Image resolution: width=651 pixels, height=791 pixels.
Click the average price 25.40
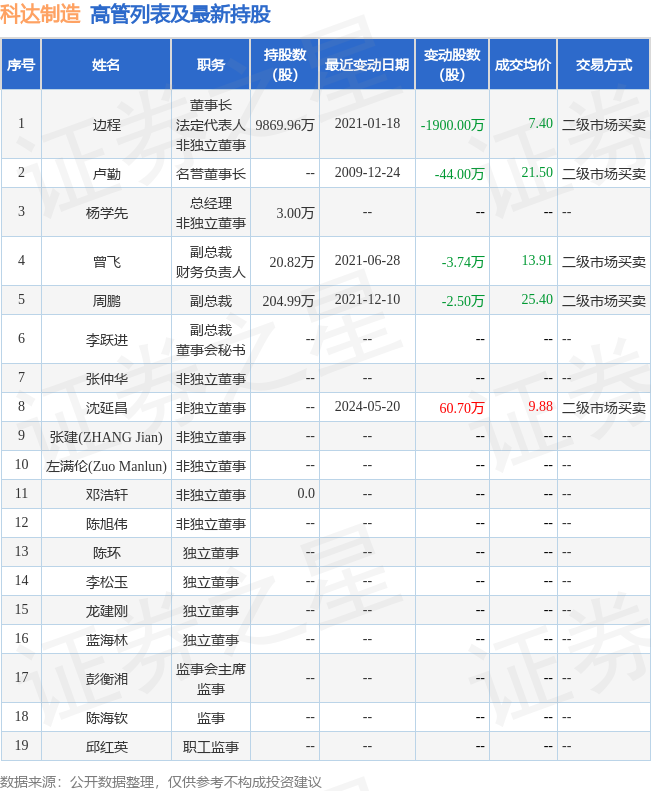pyautogui.click(x=537, y=300)
